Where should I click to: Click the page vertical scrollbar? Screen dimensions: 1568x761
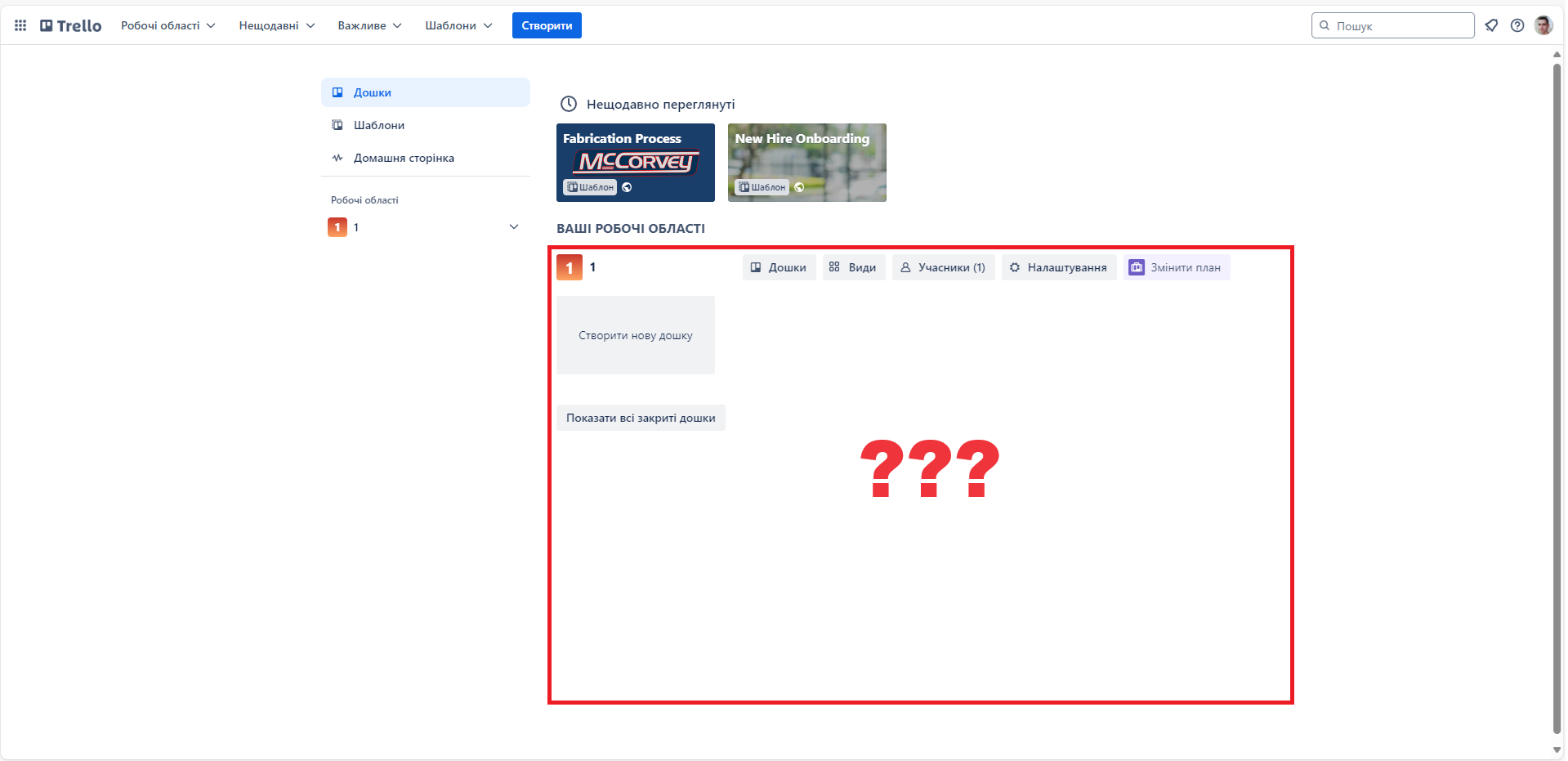[x=1557, y=399]
